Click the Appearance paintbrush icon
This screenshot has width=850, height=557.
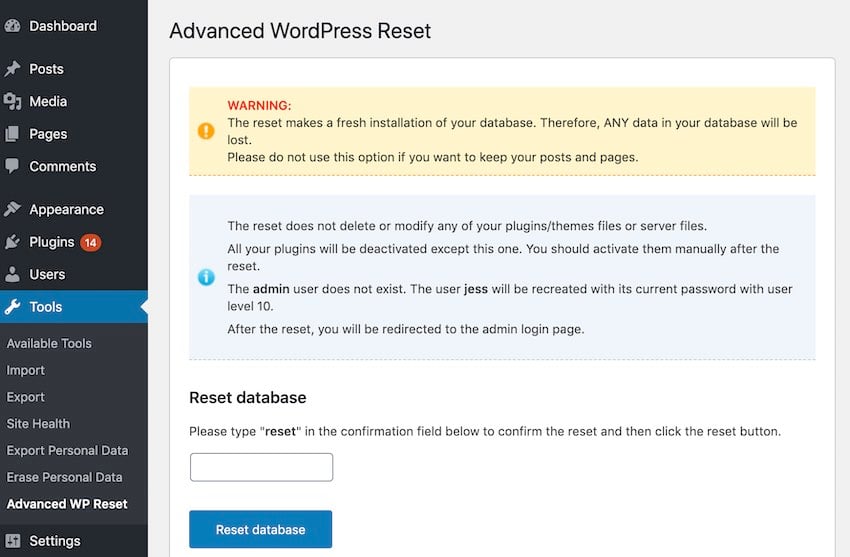click(x=12, y=209)
